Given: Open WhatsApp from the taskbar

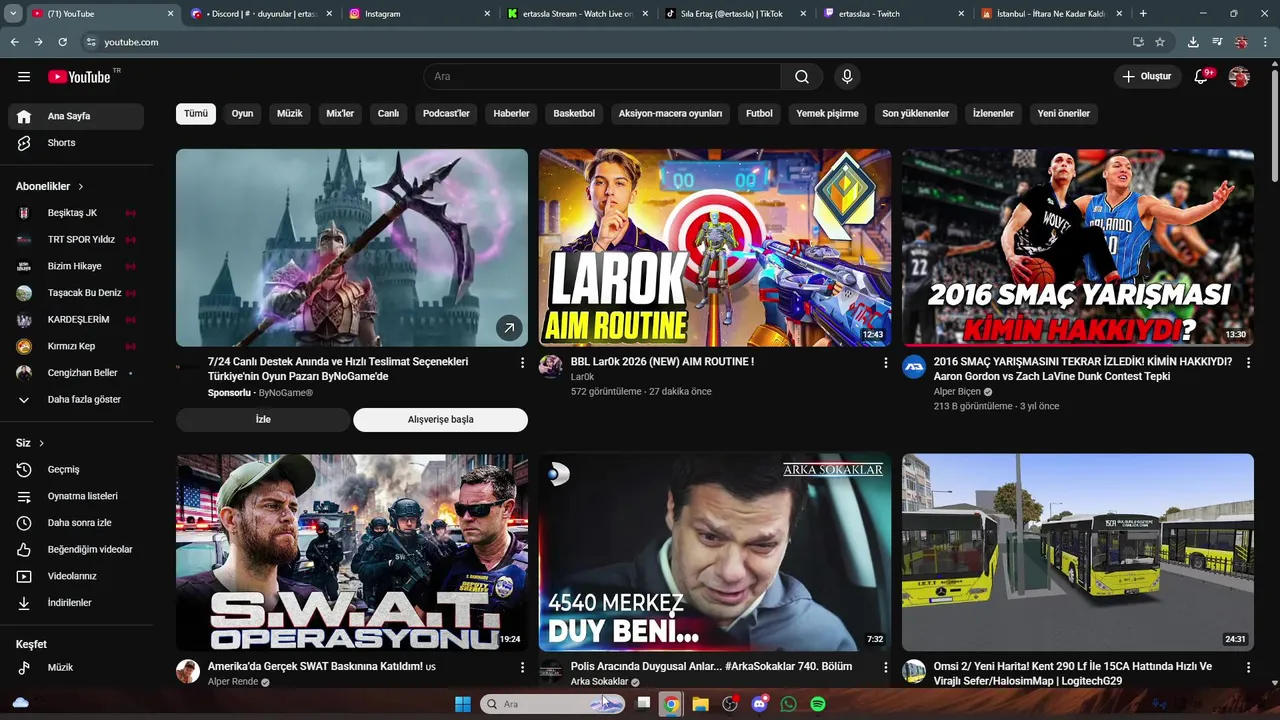Looking at the screenshot, I should [x=789, y=704].
